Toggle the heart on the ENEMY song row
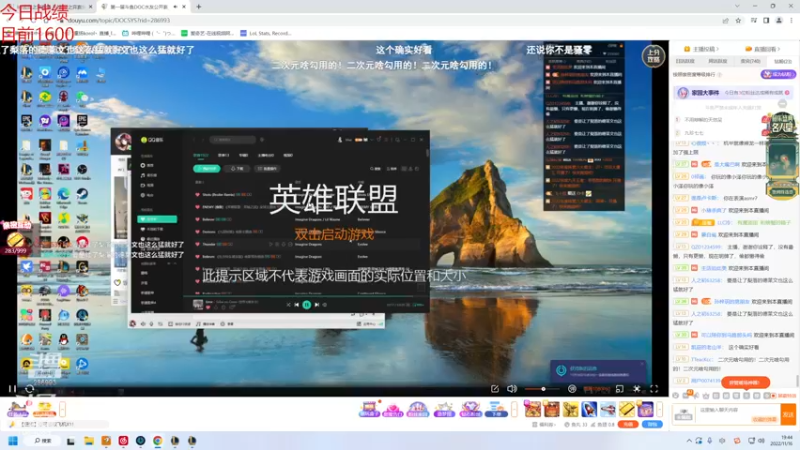 coord(197,207)
